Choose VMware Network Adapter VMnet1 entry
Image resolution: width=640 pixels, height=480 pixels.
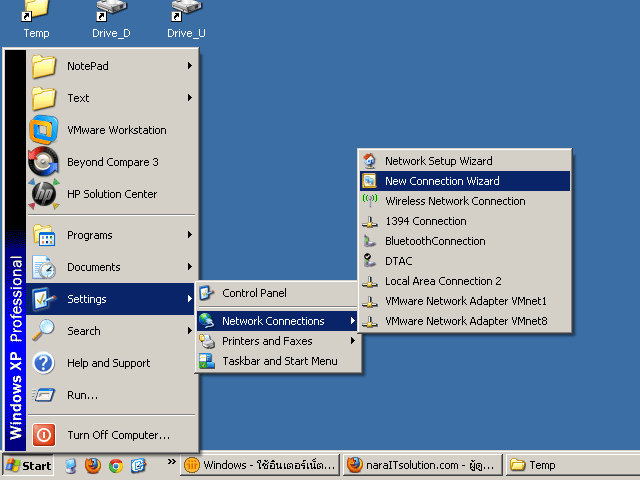[465, 301]
